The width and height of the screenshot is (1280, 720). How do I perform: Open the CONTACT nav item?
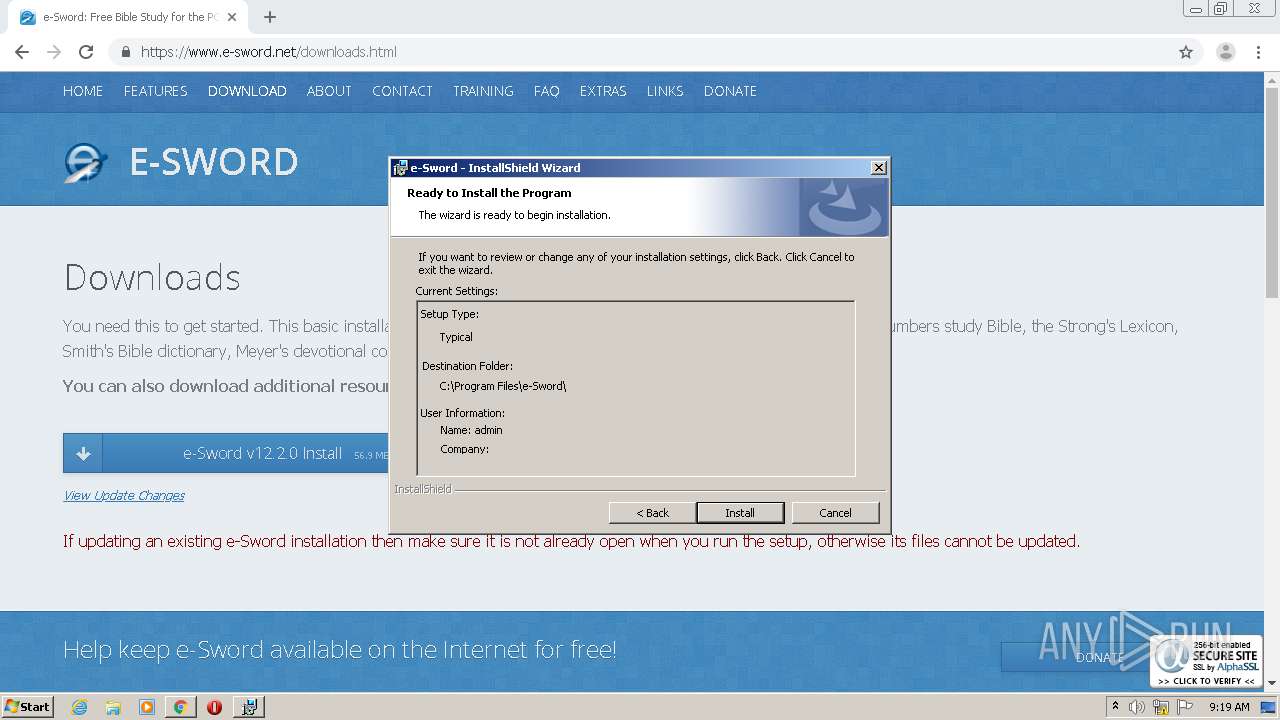tap(402, 91)
